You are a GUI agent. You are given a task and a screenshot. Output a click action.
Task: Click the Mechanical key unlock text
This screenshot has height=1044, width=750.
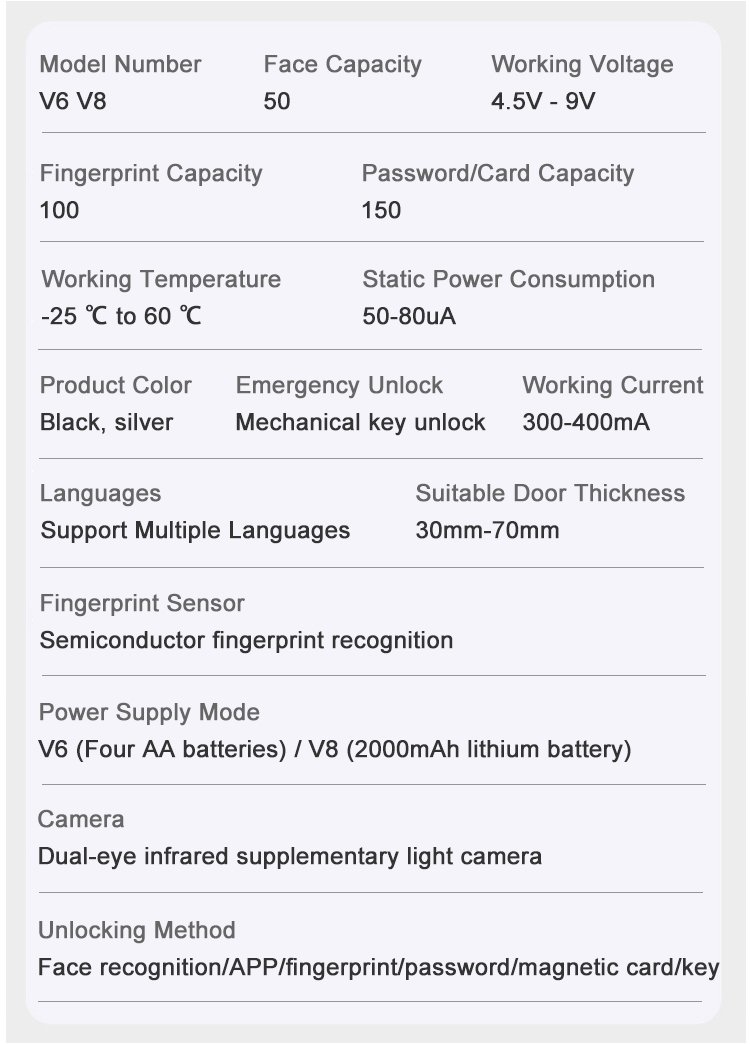[360, 423]
